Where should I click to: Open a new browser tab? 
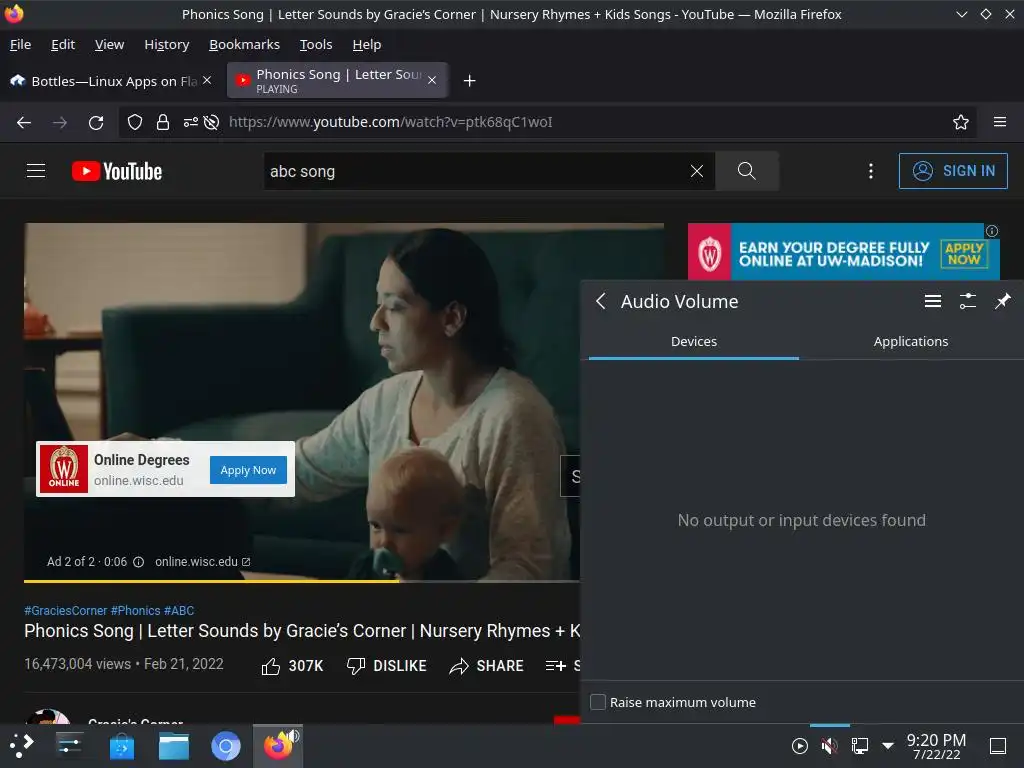469,80
